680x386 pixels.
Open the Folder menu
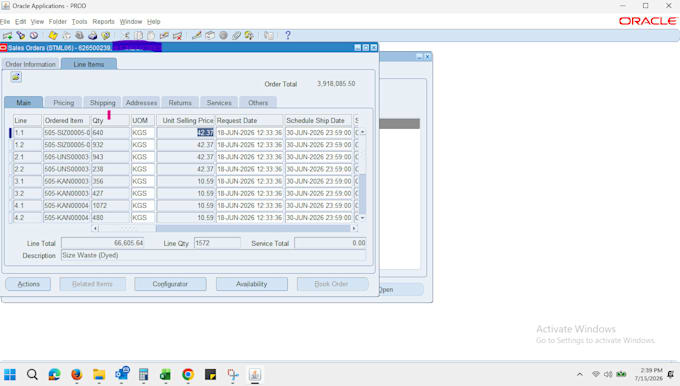pos(58,22)
